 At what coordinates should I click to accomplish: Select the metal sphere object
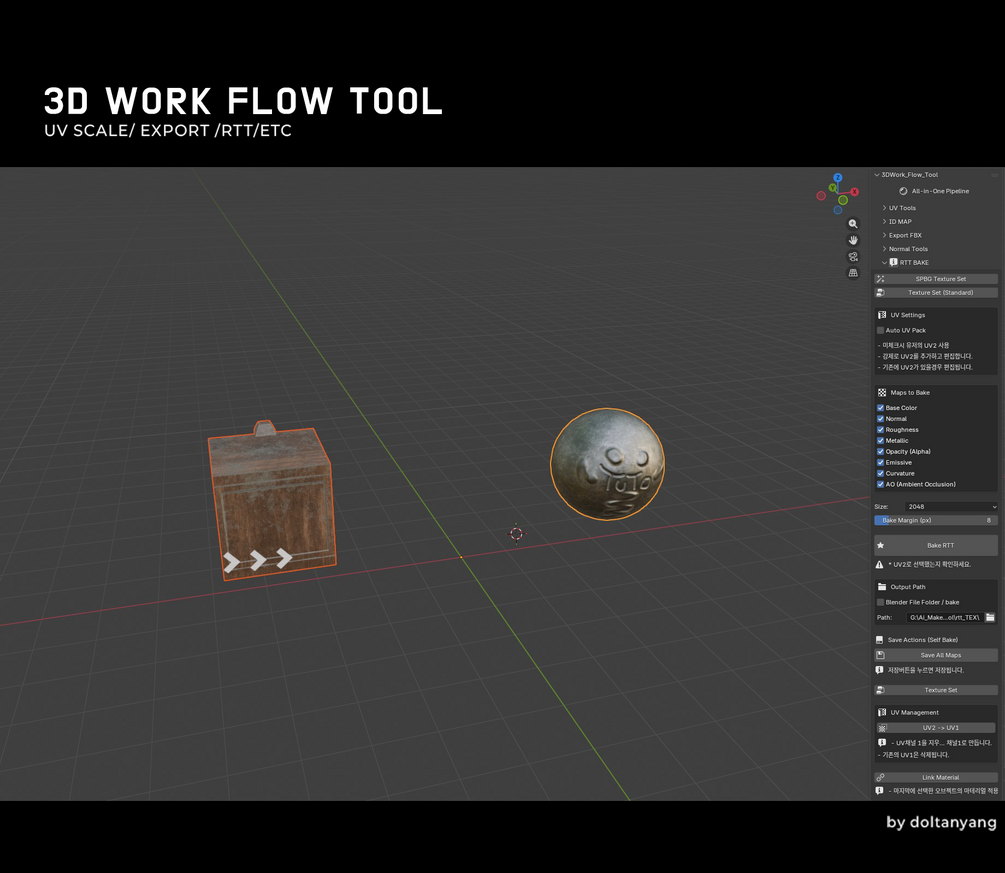click(607, 463)
